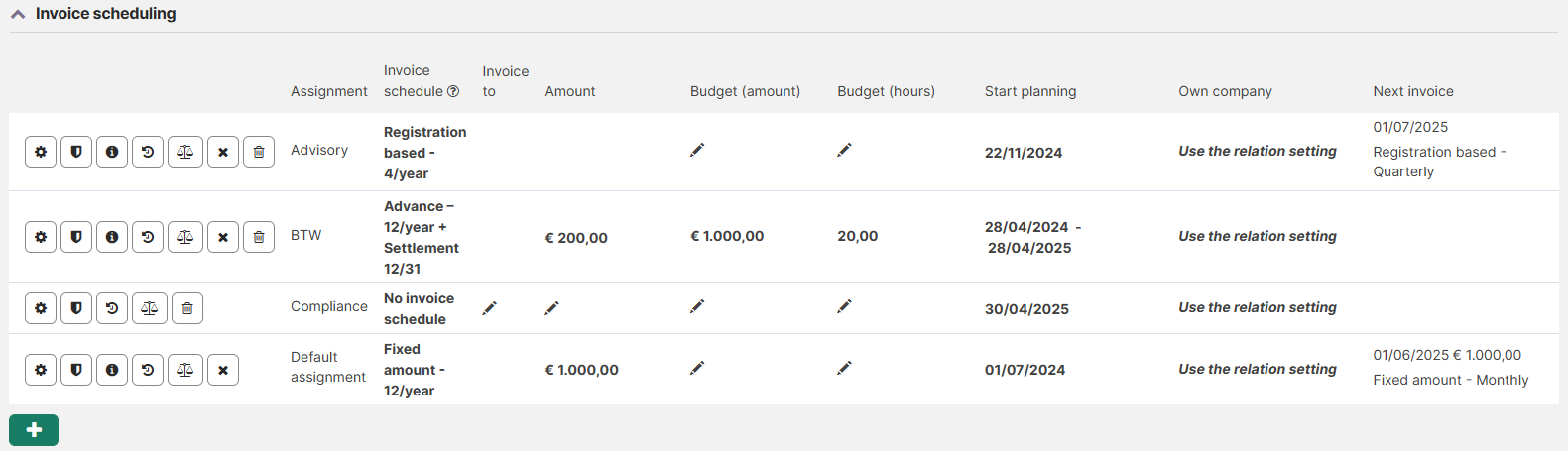This screenshot has height=451, width=1568.
Task: Click the shield icon in the BTW row
Action: [x=76, y=237]
